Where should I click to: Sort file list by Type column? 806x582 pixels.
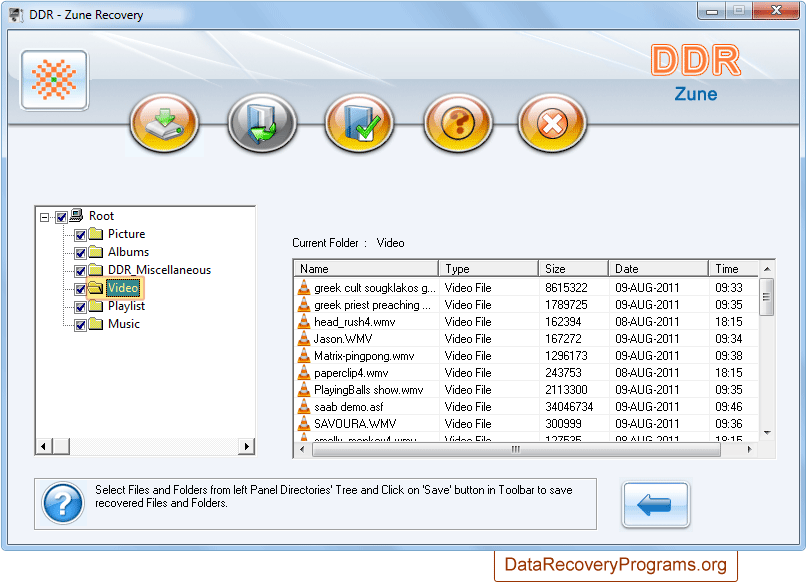tap(488, 269)
